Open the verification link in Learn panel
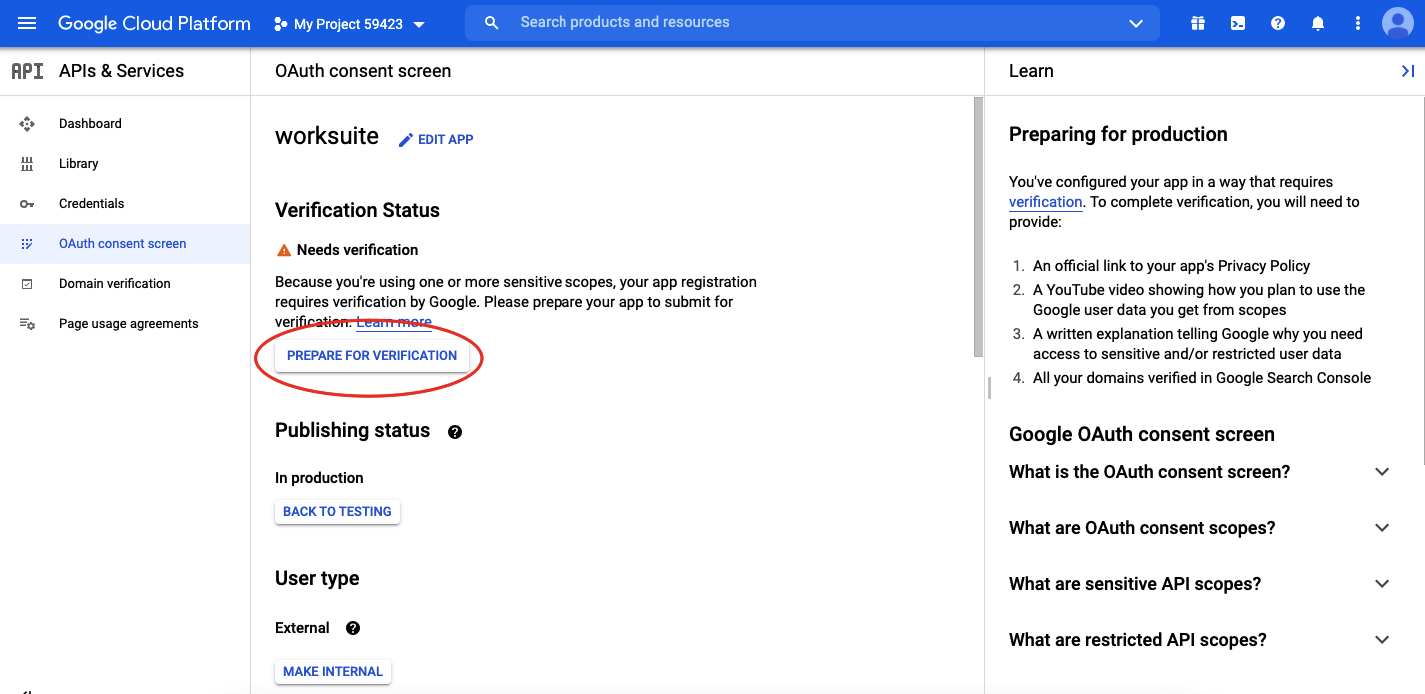 pos(1046,202)
